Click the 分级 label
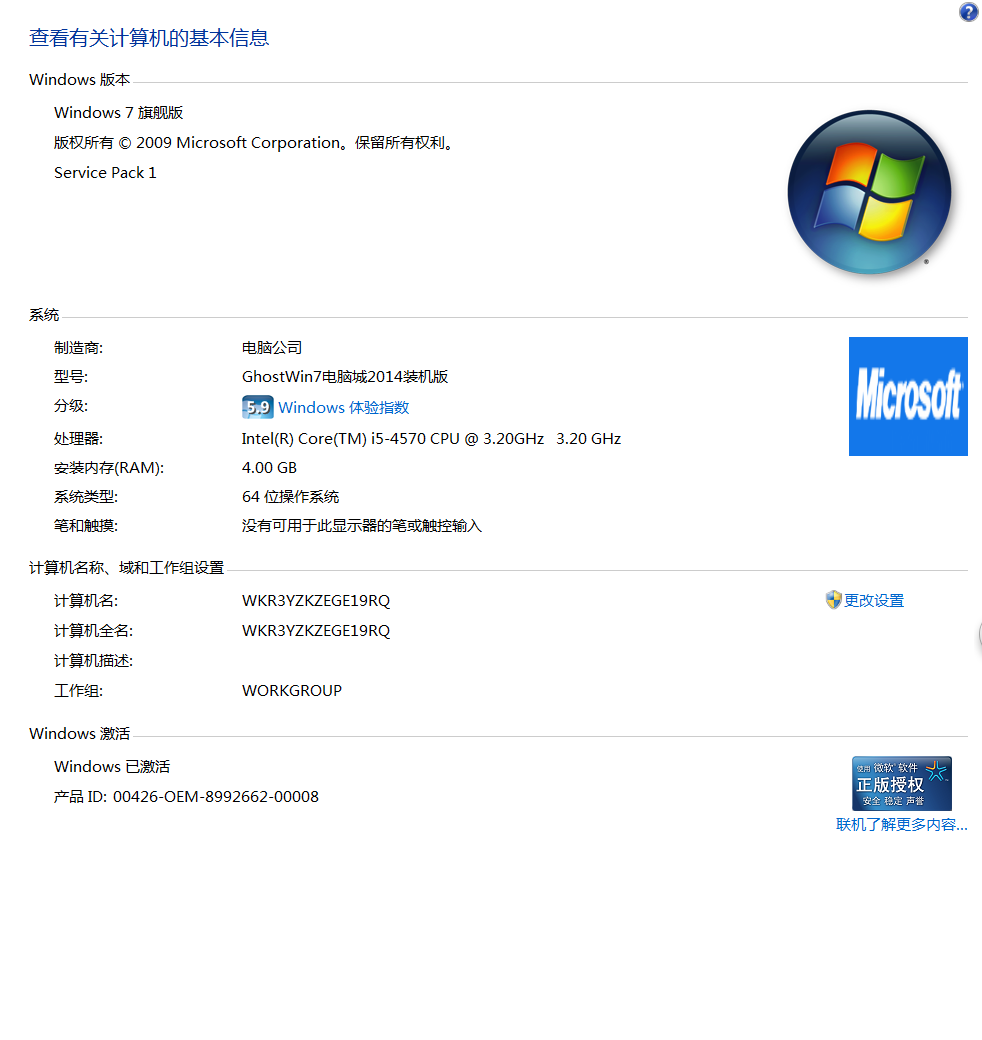 pos(71,406)
